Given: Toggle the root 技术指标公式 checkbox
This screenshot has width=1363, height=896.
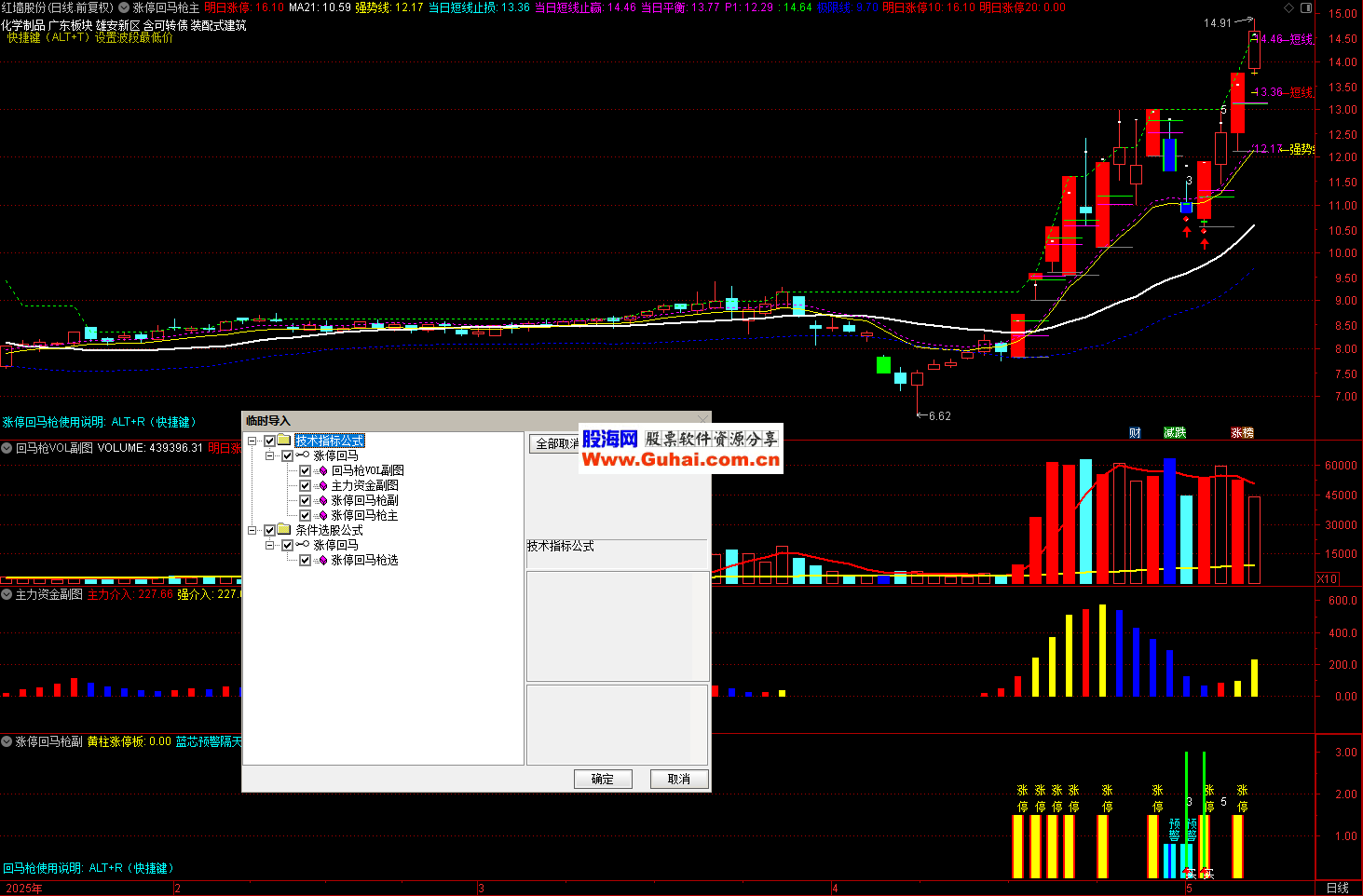Looking at the screenshot, I should (x=269, y=441).
